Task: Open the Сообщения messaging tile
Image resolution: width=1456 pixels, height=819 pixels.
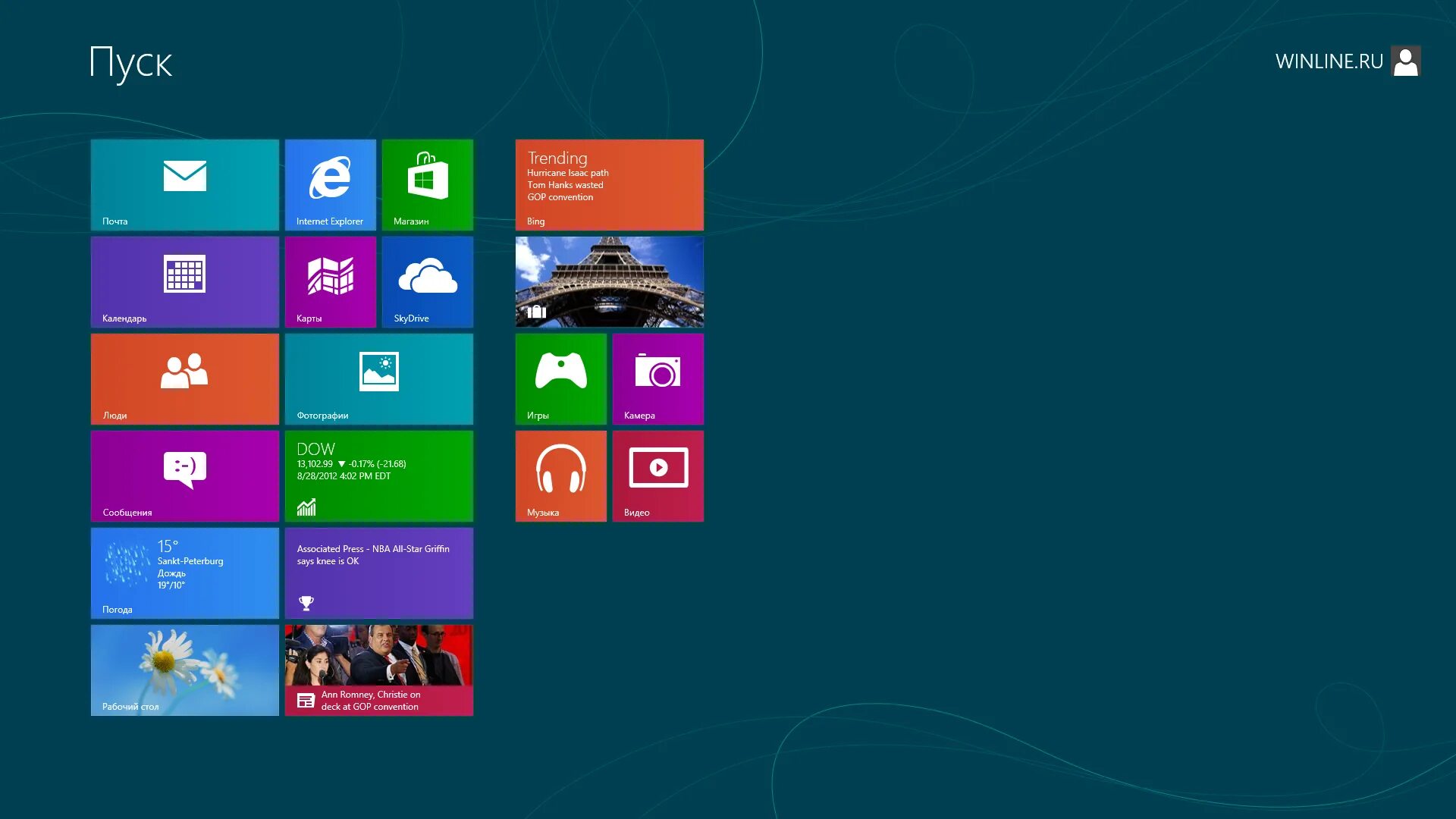Action: (x=184, y=475)
